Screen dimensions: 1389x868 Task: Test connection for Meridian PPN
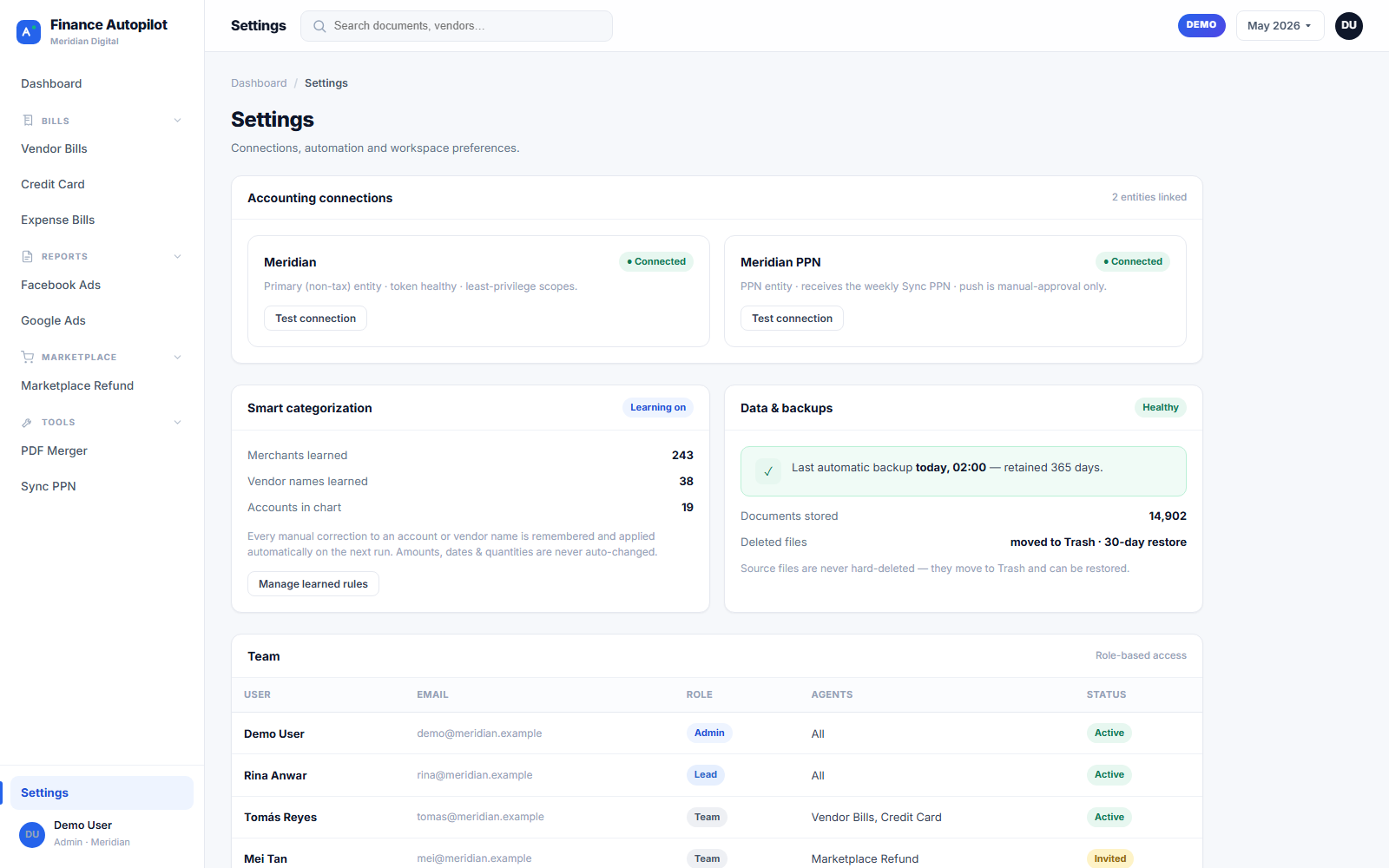coord(792,319)
